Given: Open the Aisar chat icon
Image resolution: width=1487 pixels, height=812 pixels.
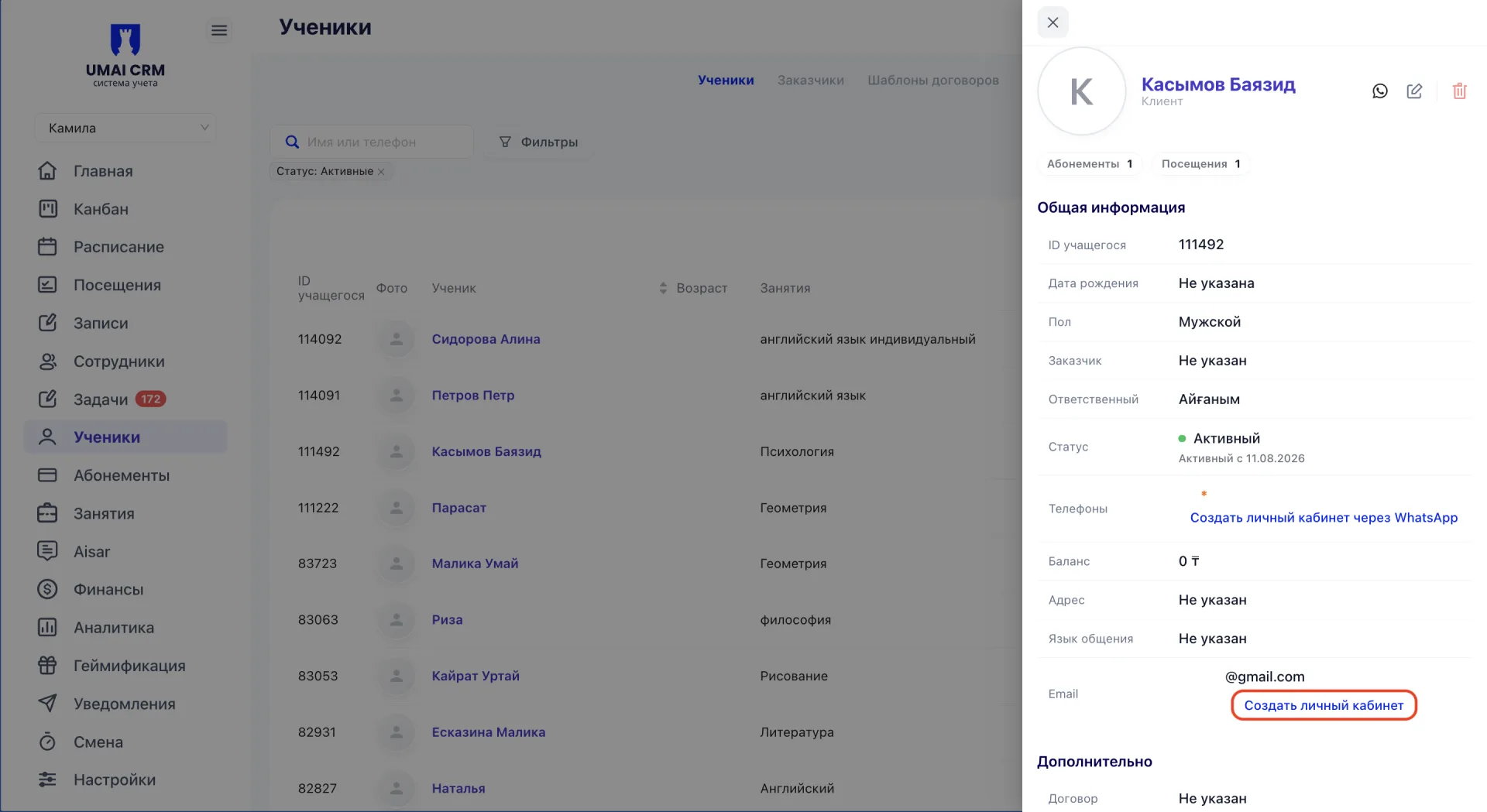Looking at the screenshot, I should (x=47, y=551).
